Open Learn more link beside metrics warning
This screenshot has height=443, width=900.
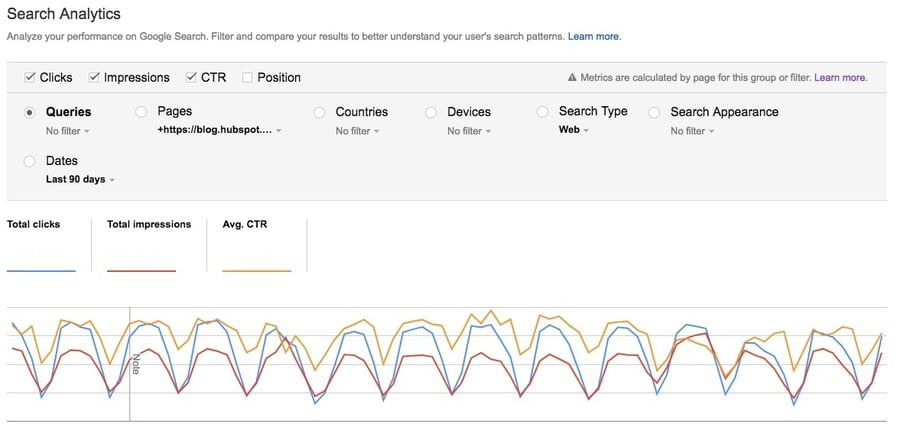click(x=840, y=77)
